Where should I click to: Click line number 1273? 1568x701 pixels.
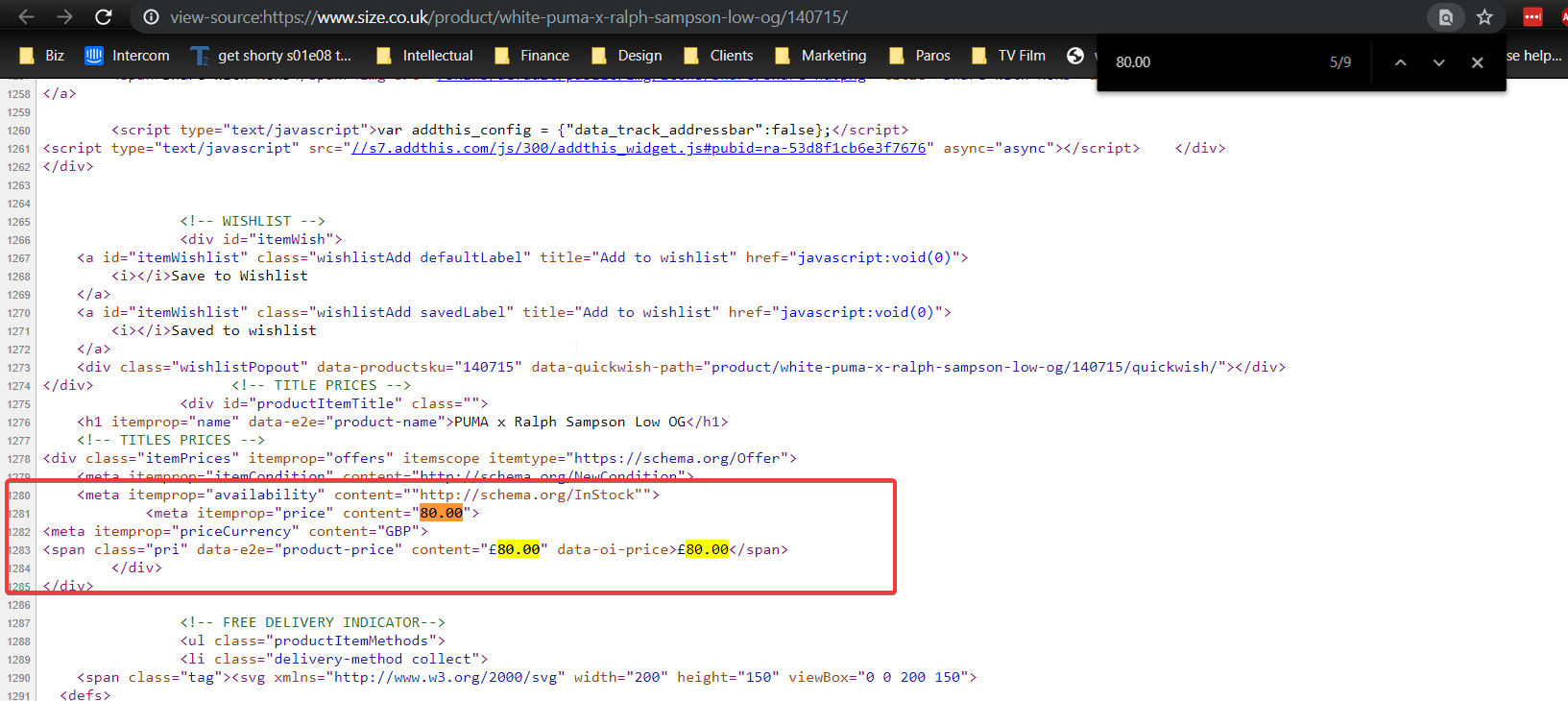click(x=18, y=368)
